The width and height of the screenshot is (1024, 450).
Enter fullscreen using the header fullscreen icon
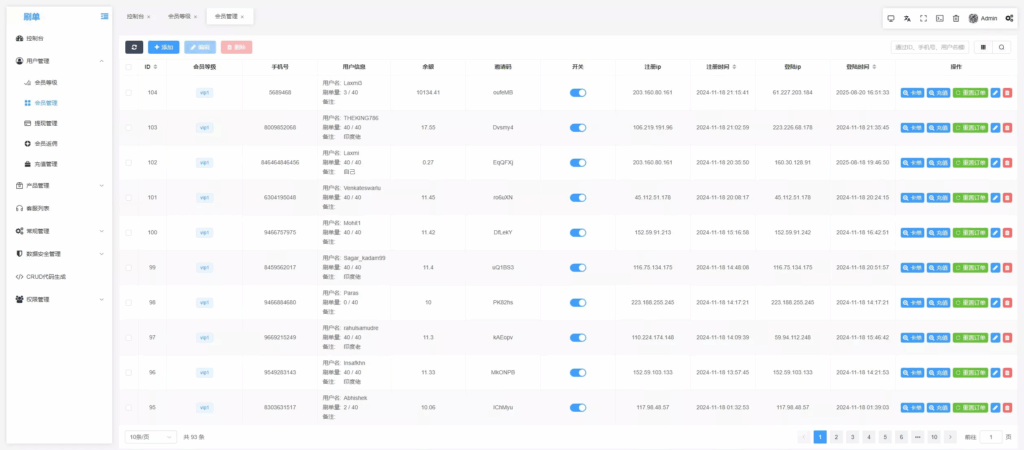point(923,18)
